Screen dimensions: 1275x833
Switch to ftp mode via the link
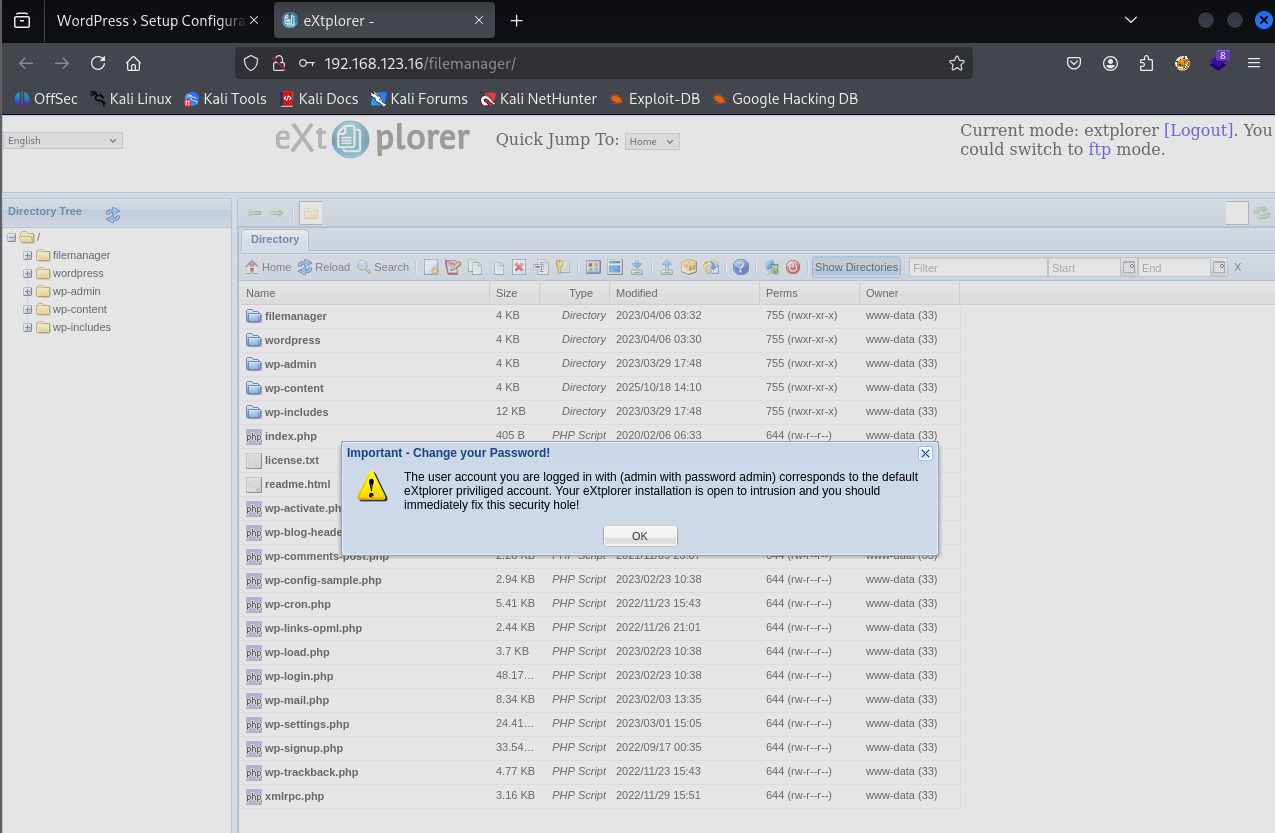click(1099, 149)
